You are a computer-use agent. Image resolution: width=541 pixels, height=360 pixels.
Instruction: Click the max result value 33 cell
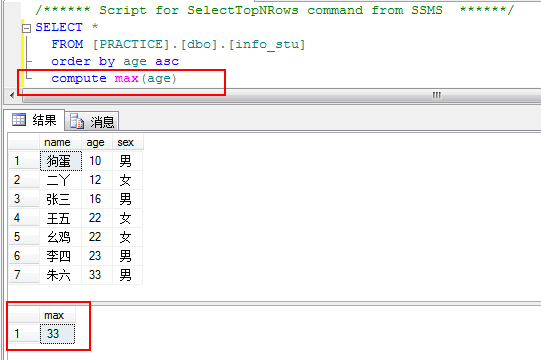point(57,334)
